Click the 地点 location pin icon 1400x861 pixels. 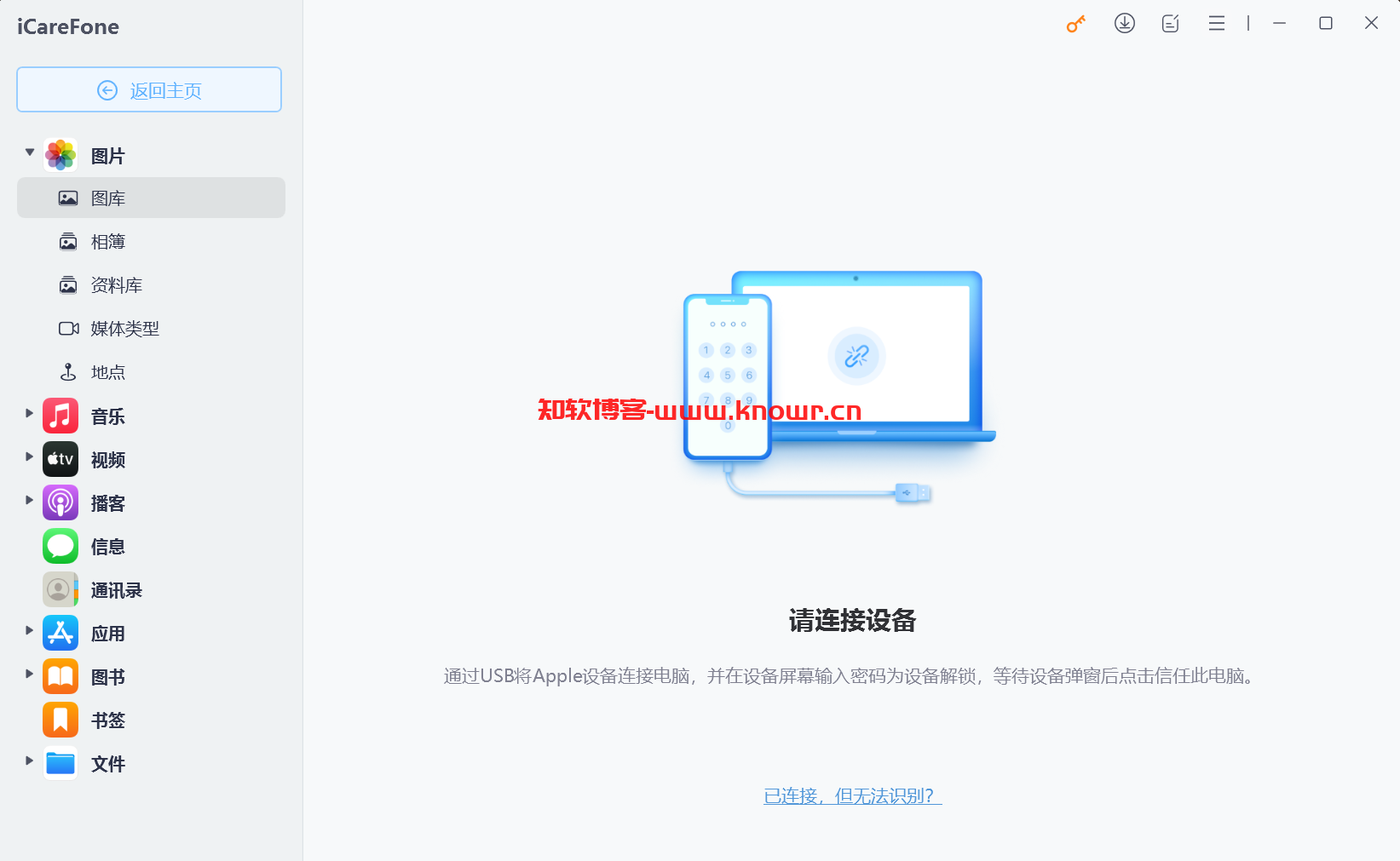68,372
